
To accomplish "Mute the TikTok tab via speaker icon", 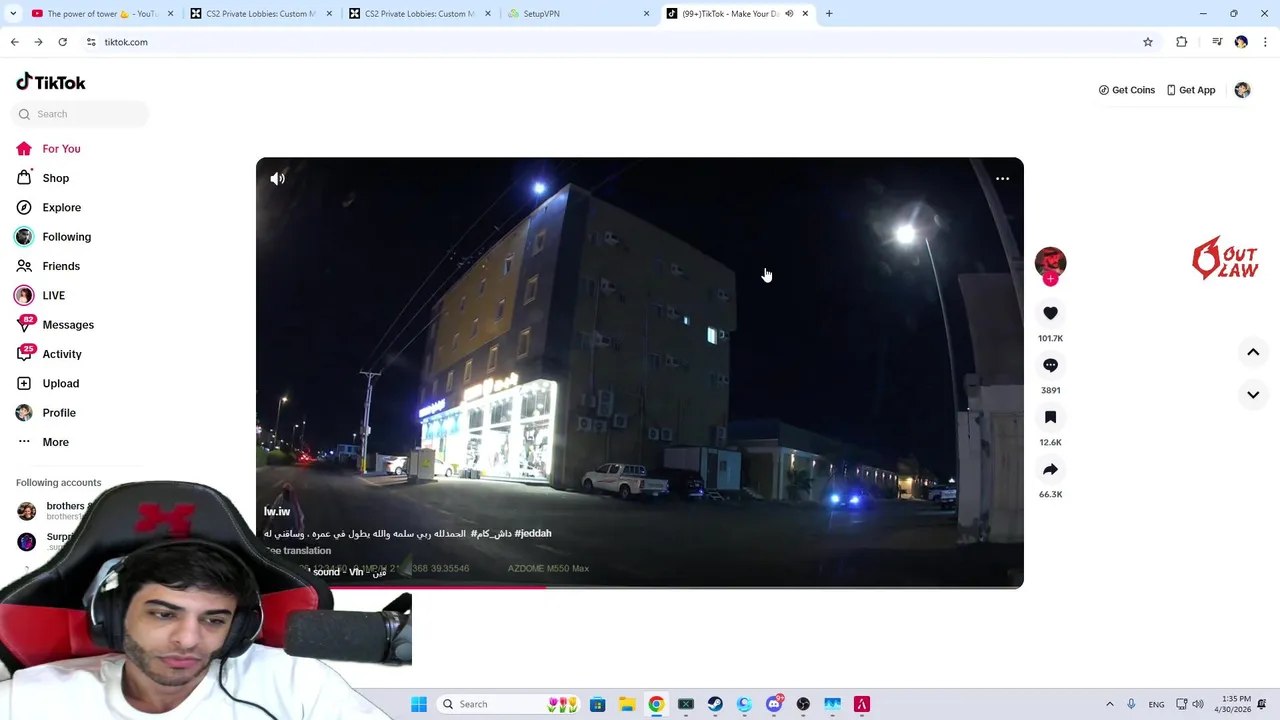I will pos(789,14).
